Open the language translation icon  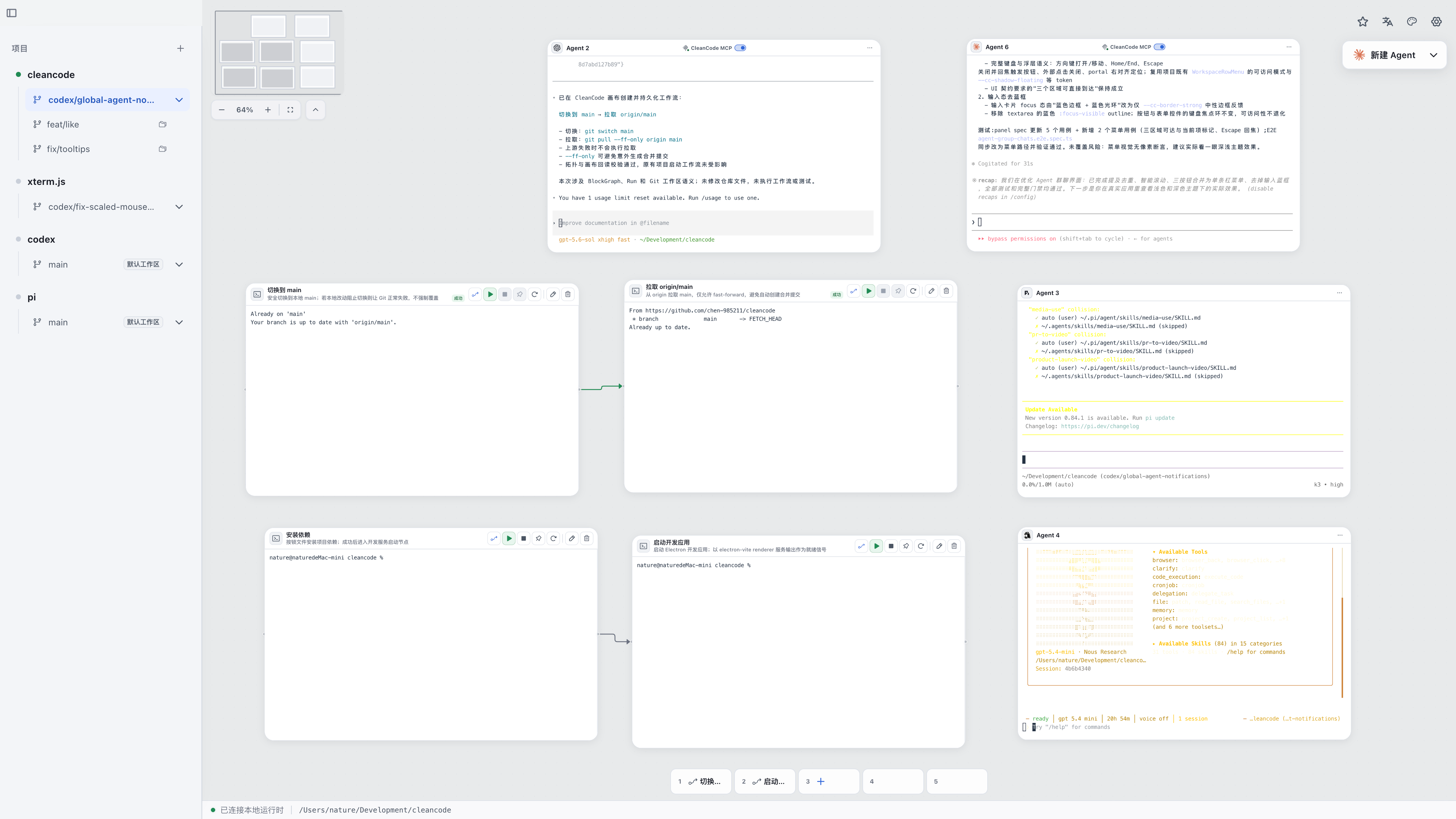point(1388,21)
